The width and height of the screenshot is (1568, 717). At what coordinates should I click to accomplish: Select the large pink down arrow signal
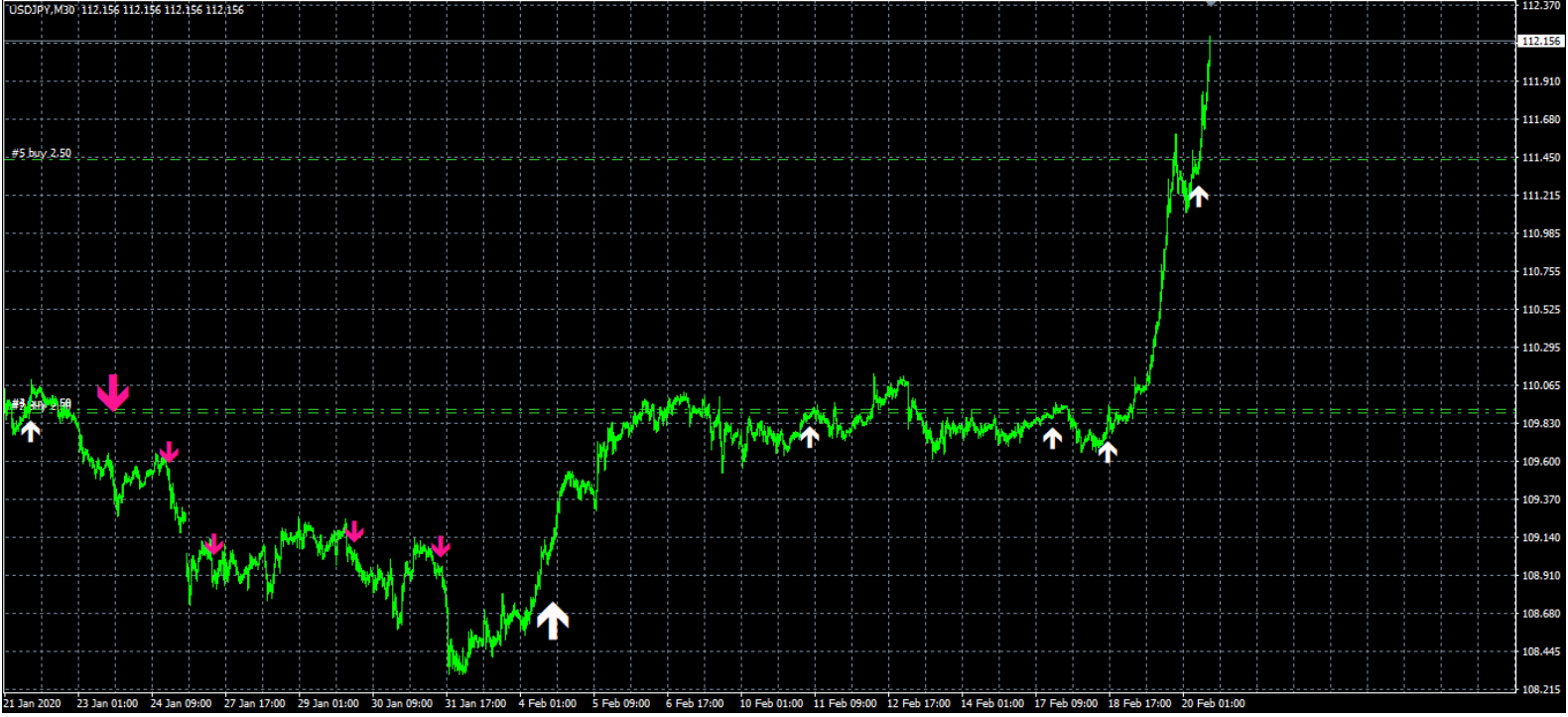113,393
